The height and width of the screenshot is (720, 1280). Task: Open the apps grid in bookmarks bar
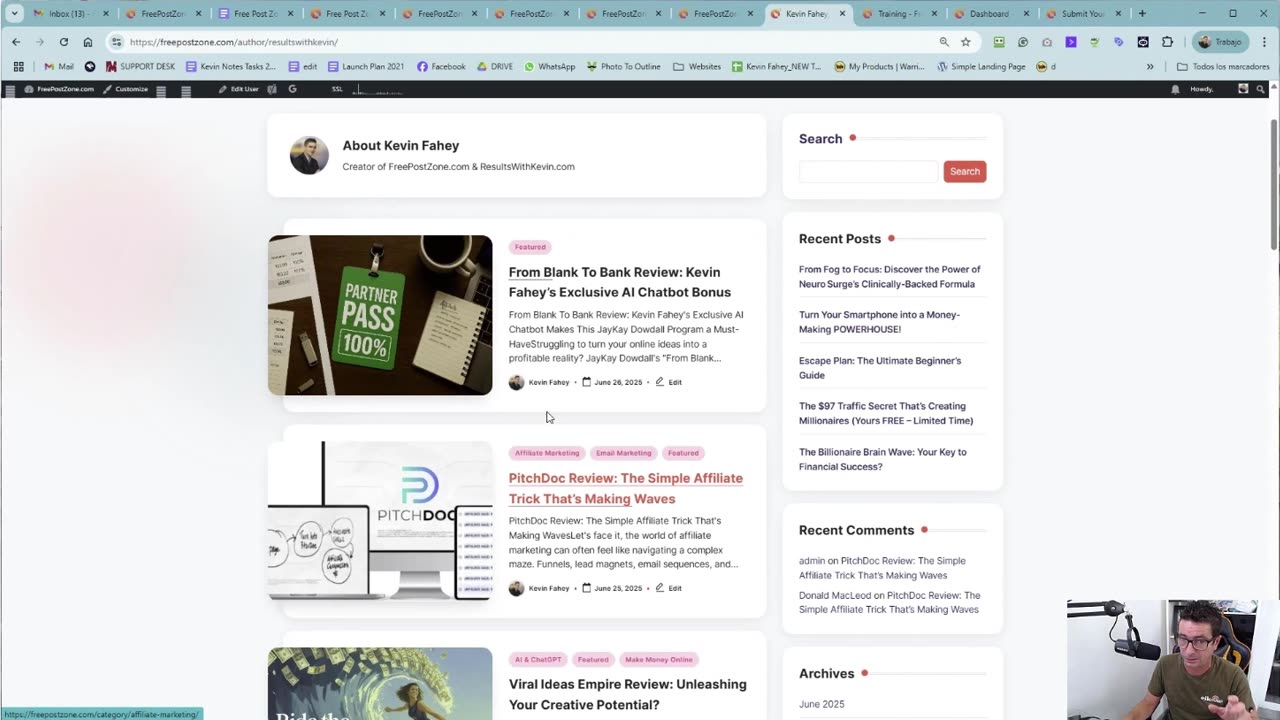coord(18,66)
